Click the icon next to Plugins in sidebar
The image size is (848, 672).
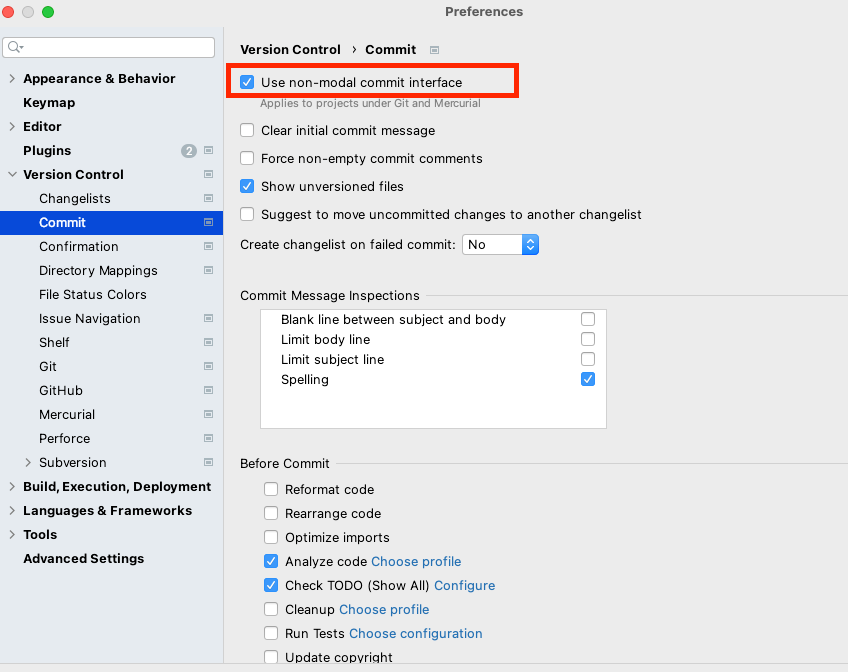[208, 150]
